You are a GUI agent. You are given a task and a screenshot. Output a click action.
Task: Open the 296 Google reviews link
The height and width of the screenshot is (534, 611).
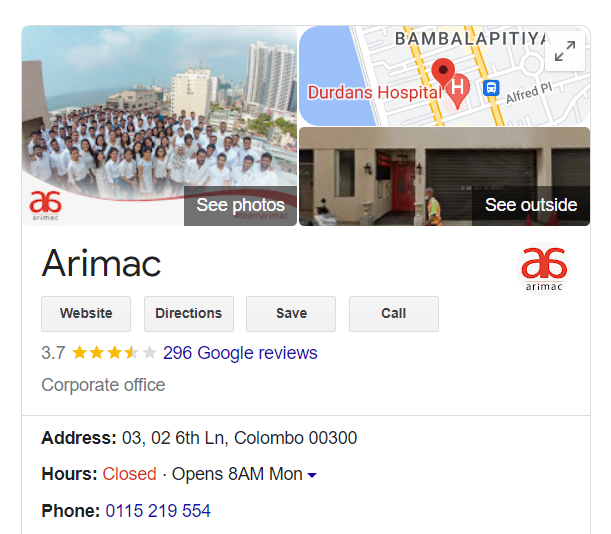[240, 353]
